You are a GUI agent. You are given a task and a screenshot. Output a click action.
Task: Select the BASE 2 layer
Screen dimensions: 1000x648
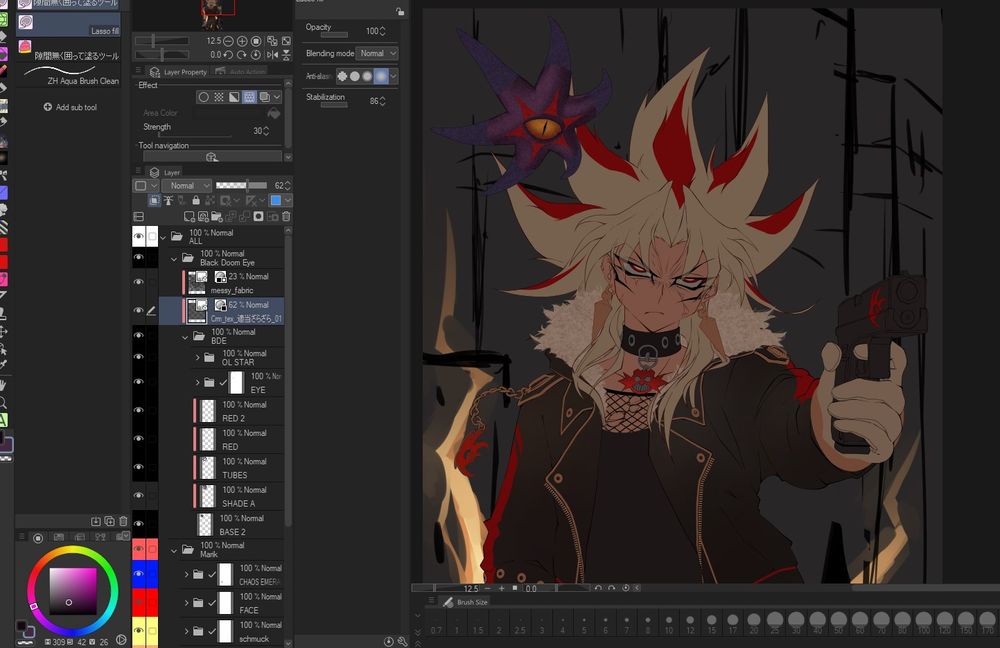pos(239,525)
